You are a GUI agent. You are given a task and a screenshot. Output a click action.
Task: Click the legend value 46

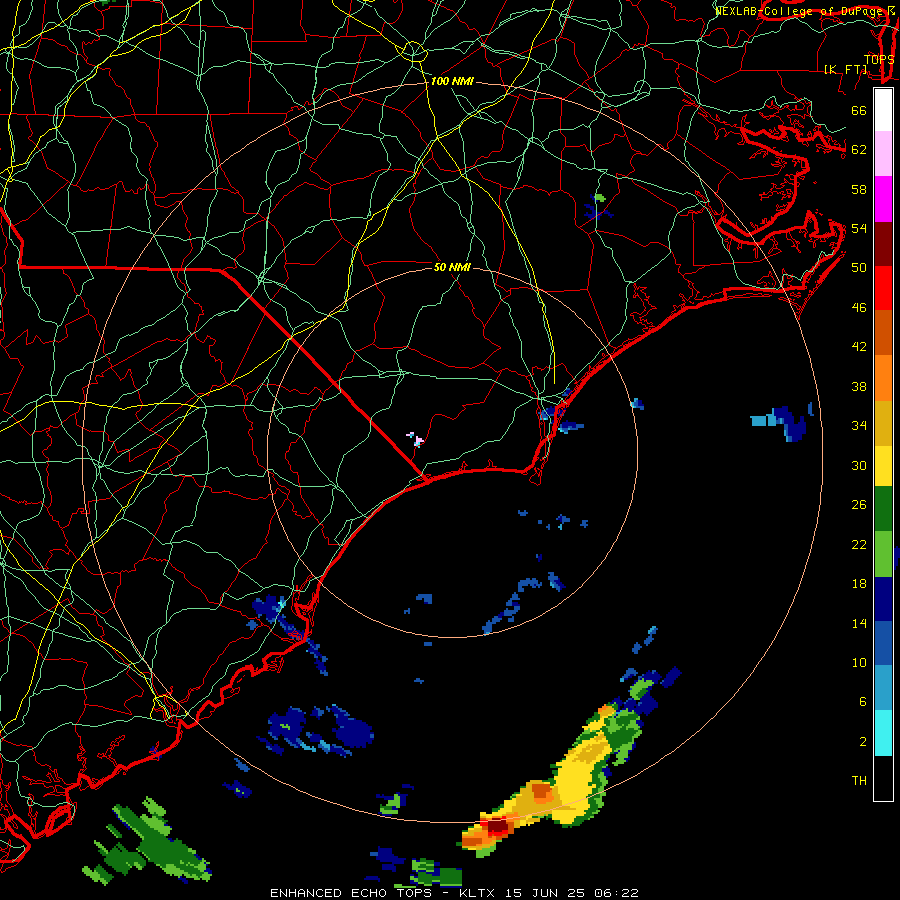(859, 308)
